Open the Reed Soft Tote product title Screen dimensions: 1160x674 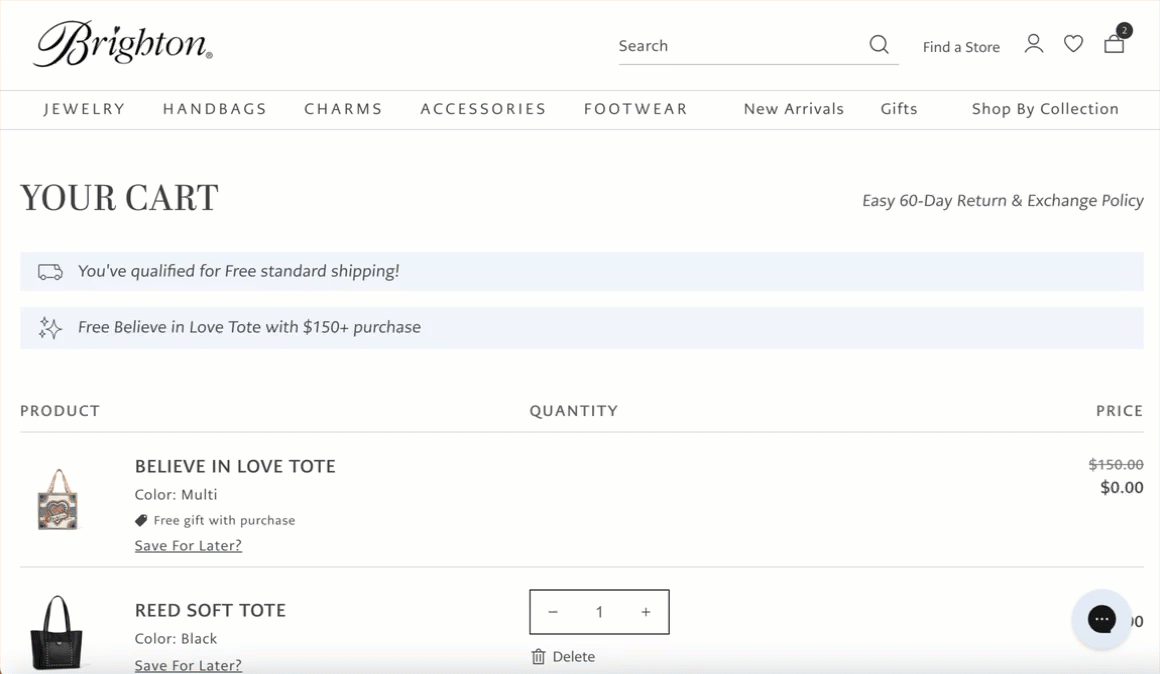[210, 610]
